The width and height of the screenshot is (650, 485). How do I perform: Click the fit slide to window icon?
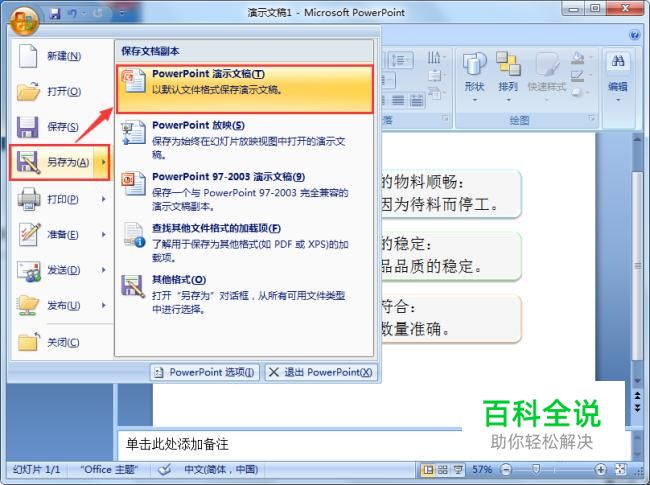(621, 470)
